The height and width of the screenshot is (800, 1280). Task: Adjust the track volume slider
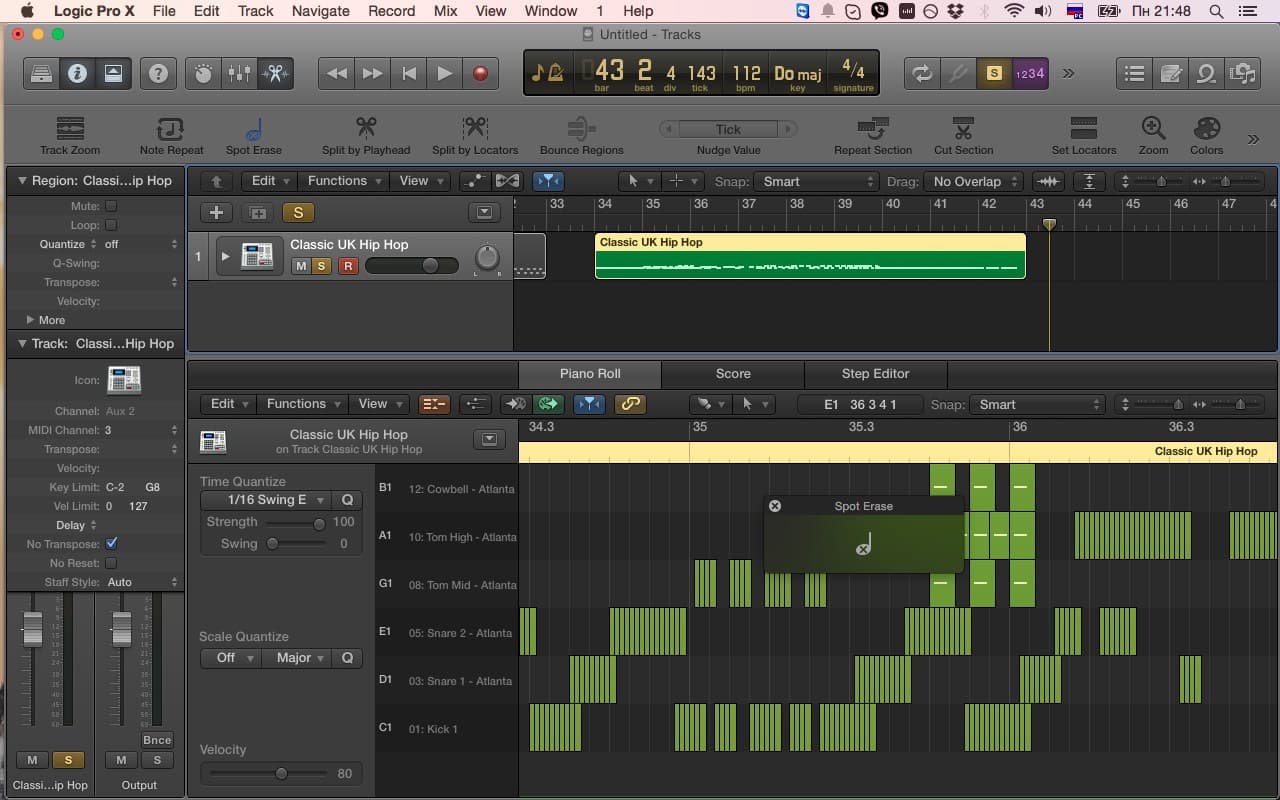coord(411,266)
